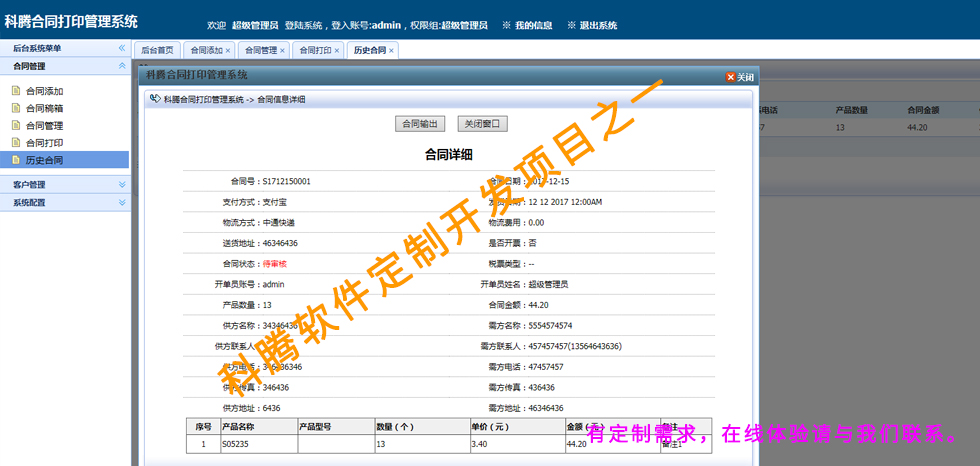The height and width of the screenshot is (466, 980).
Task: Close the 合同添加 tab with its x
Action: (x=228, y=51)
